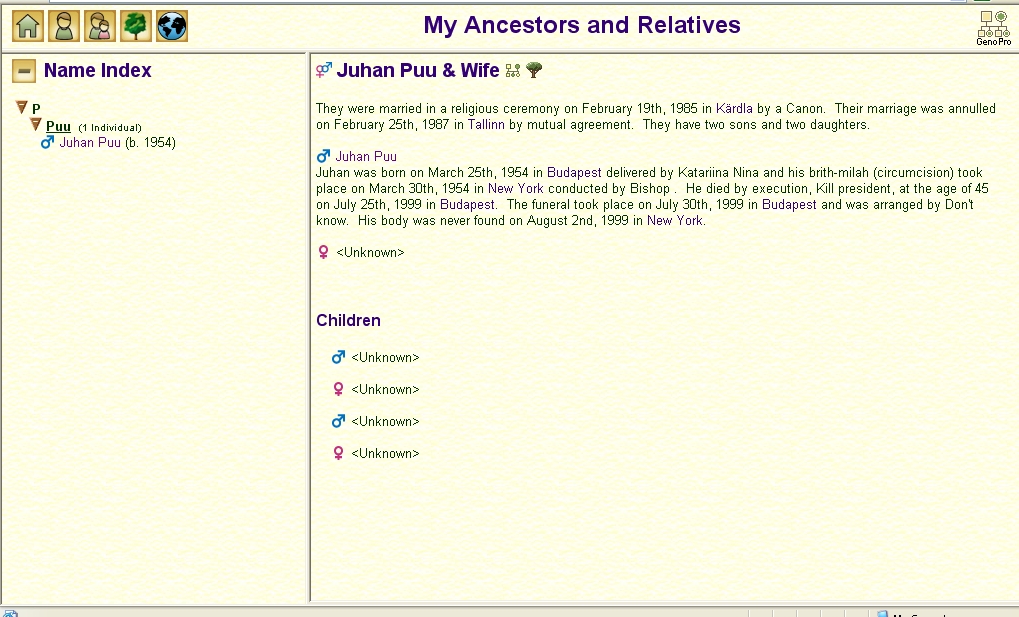Collapse the Puu surname group
1019x617 pixels.
pyautogui.click(x=36, y=126)
